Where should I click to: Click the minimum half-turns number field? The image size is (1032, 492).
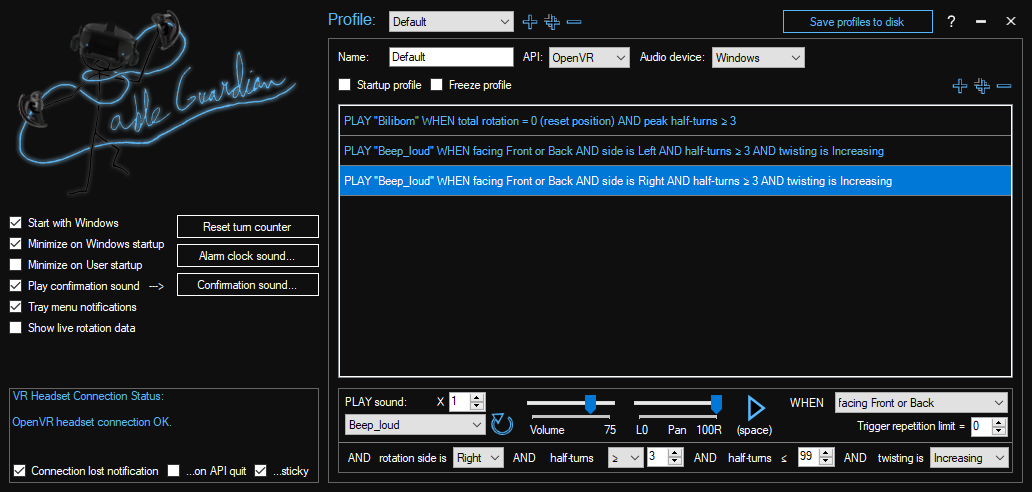[x=657, y=458]
